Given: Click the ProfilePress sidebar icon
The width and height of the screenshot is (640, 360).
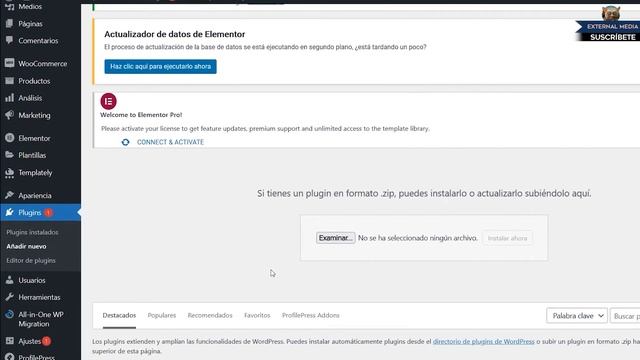Looking at the screenshot, I should [x=9, y=357].
